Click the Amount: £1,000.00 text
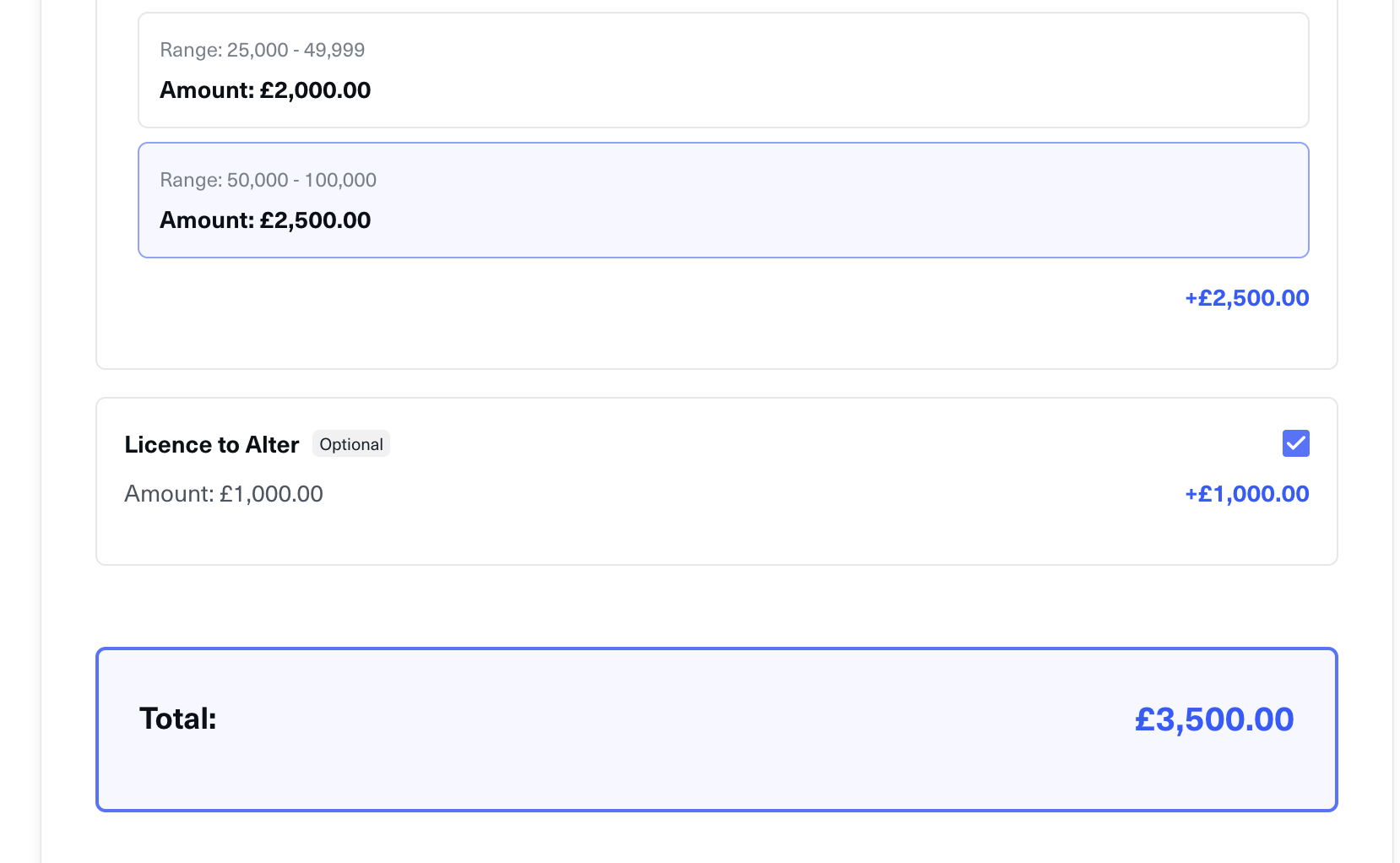The height and width of the screenshot is (863, 1400). pyautogui.click(x=224, y=494)
